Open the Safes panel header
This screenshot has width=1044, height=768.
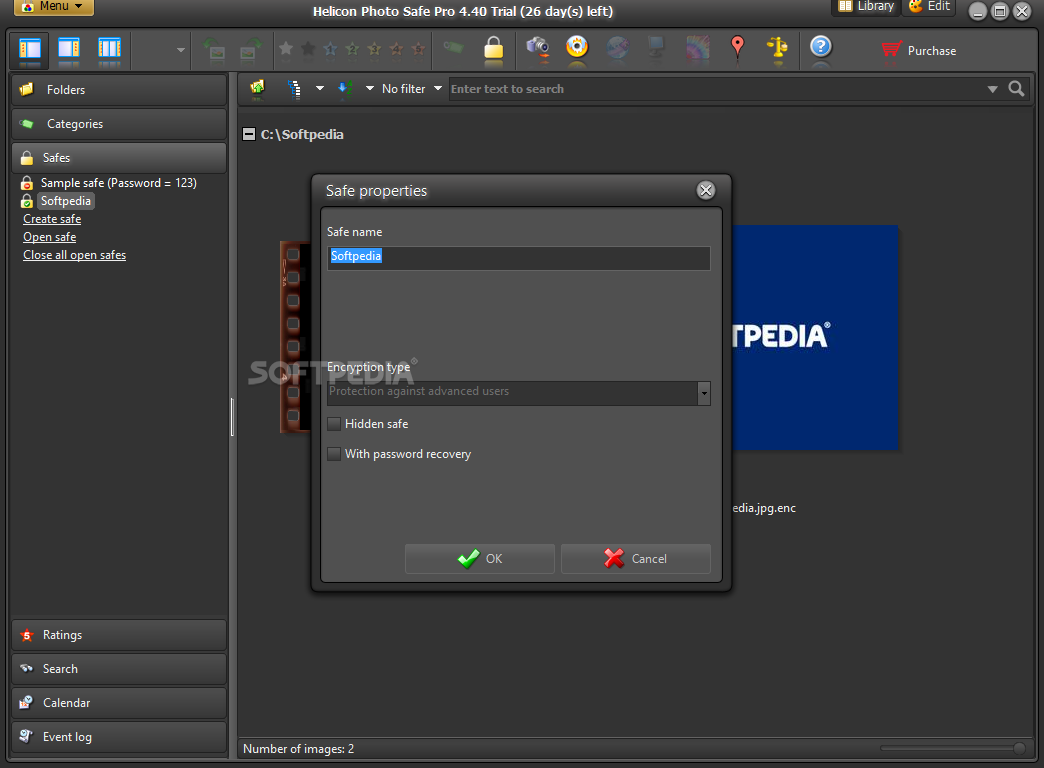pos(119,158)
